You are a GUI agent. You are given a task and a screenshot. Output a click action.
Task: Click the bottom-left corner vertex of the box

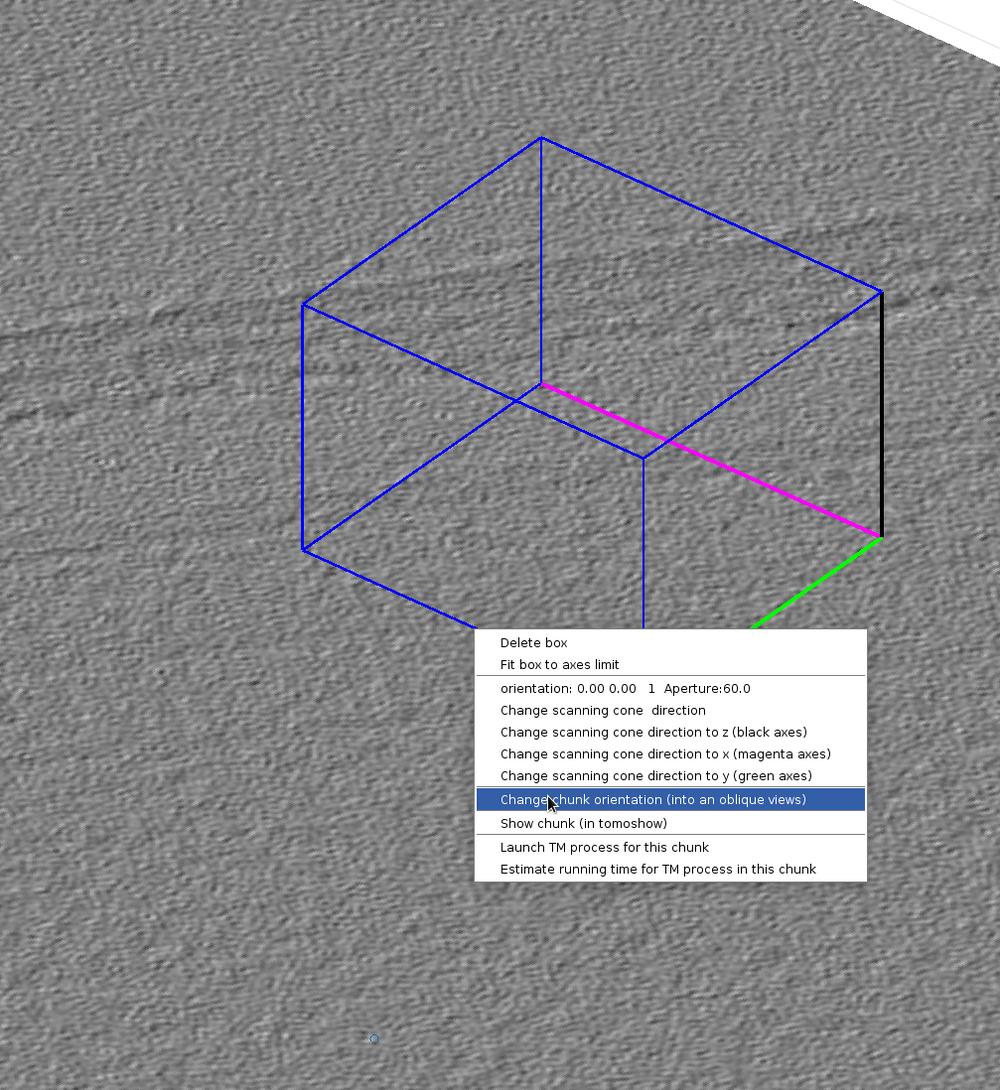coord(303,549)
